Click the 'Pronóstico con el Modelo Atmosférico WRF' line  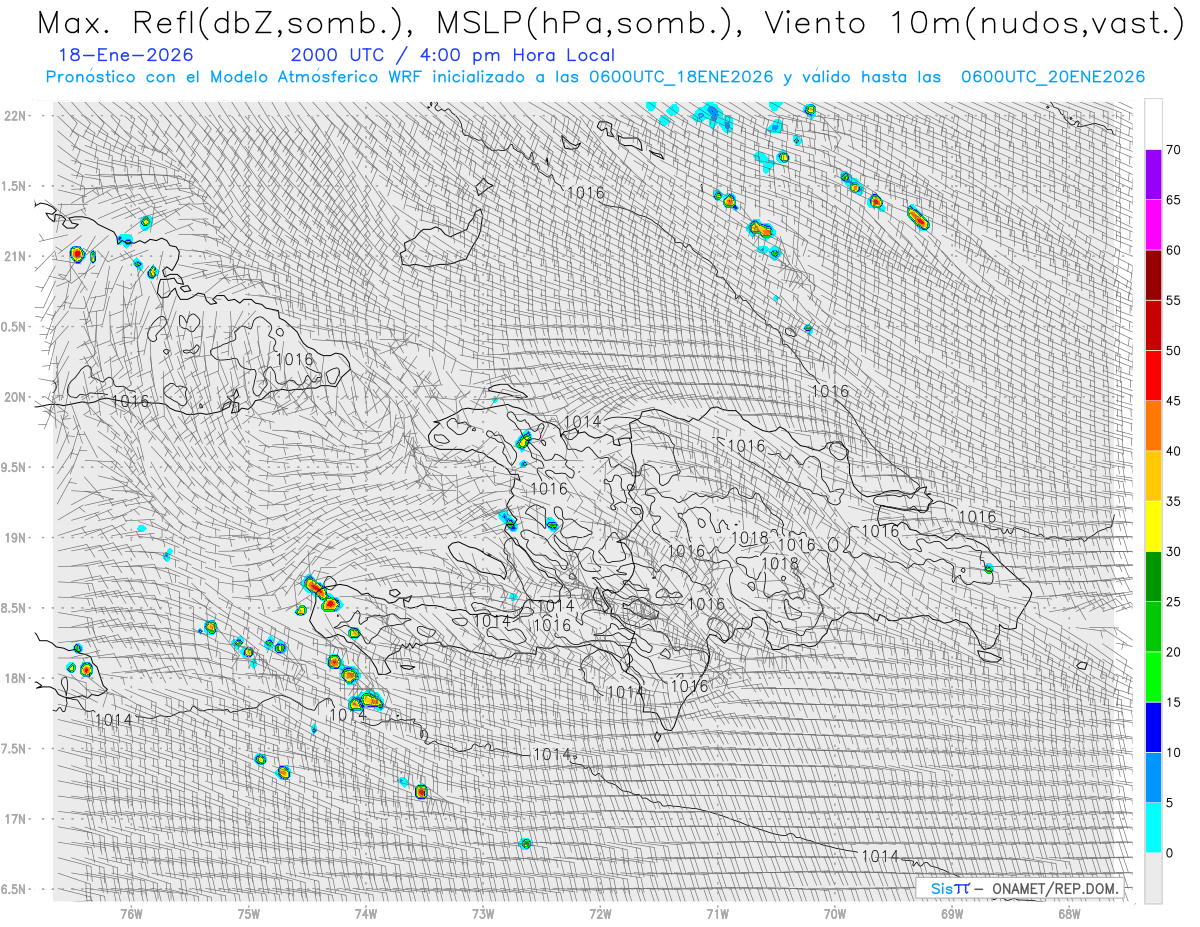click(595, 77)
